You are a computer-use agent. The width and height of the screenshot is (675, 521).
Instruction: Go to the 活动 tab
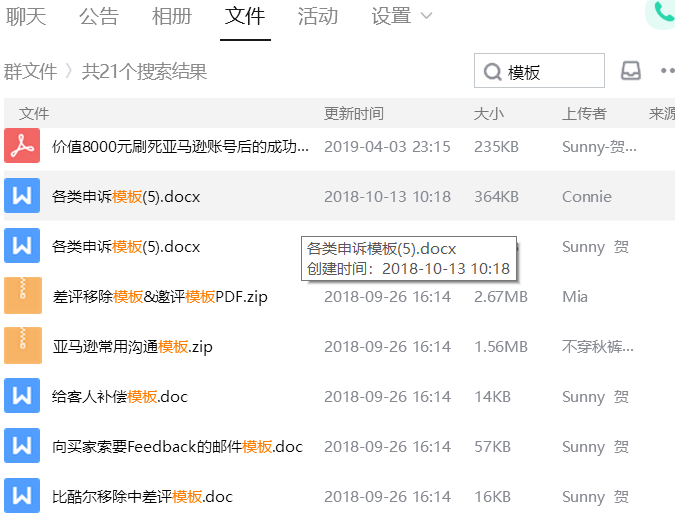(318, 17)
